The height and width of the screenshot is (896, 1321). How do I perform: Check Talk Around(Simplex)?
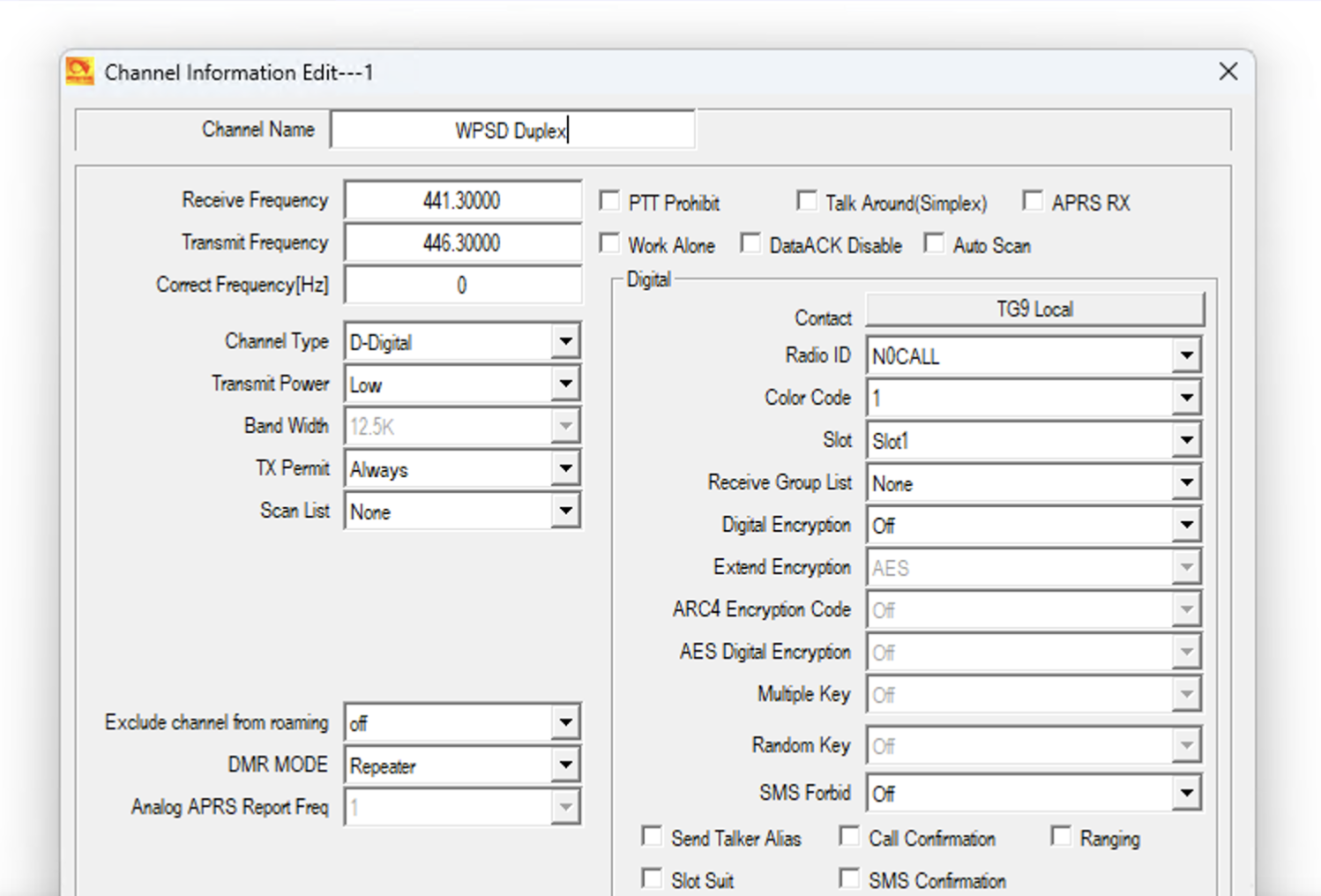(x=807, y=200)
